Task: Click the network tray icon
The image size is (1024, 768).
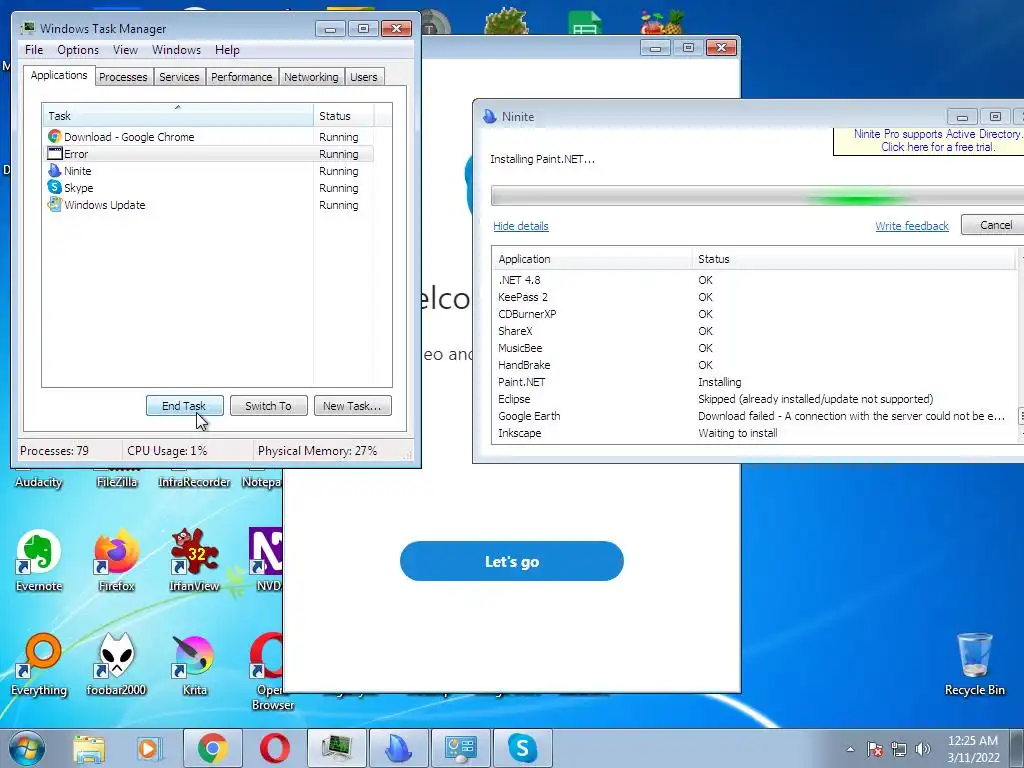Action: (x=899, y=749)
